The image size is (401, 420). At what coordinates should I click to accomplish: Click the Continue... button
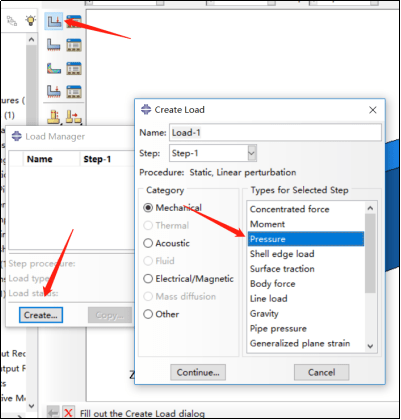198,372
